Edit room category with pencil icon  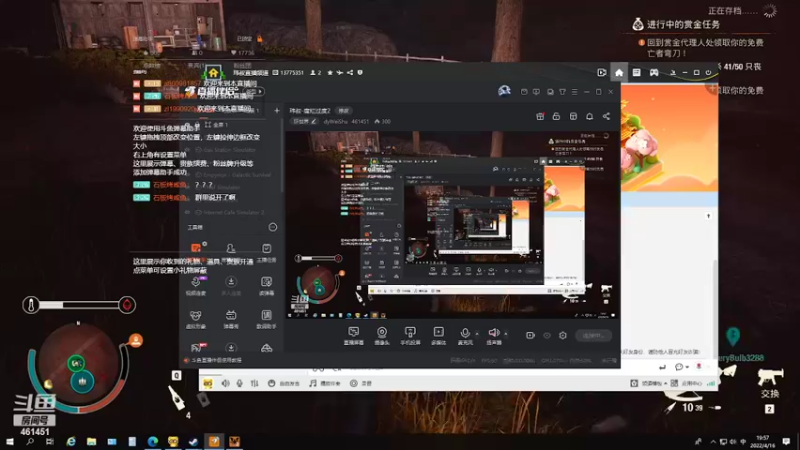point(314,121)
